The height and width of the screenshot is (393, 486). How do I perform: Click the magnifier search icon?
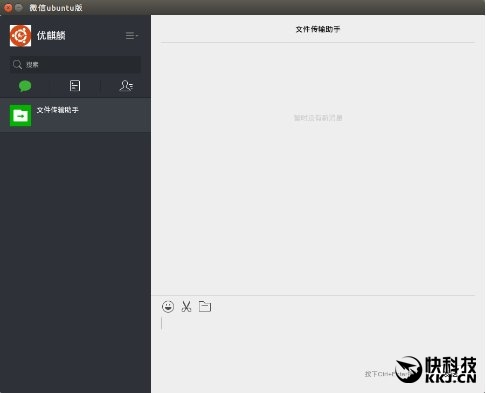pos(17,65)
